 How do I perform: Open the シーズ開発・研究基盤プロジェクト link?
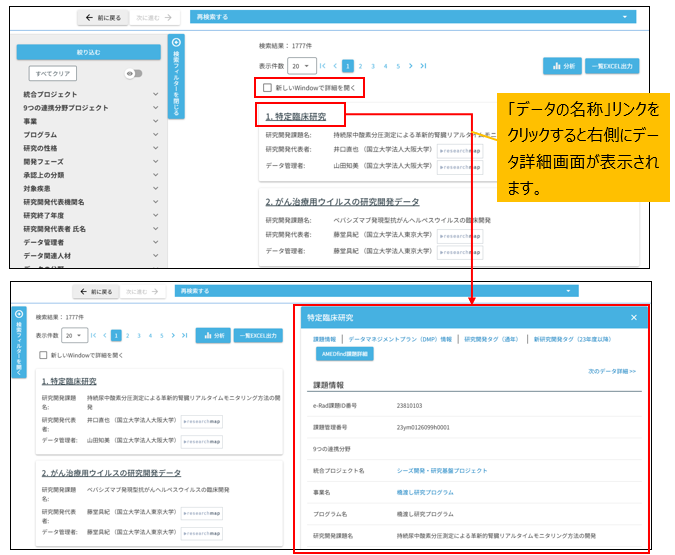[441, 470]
